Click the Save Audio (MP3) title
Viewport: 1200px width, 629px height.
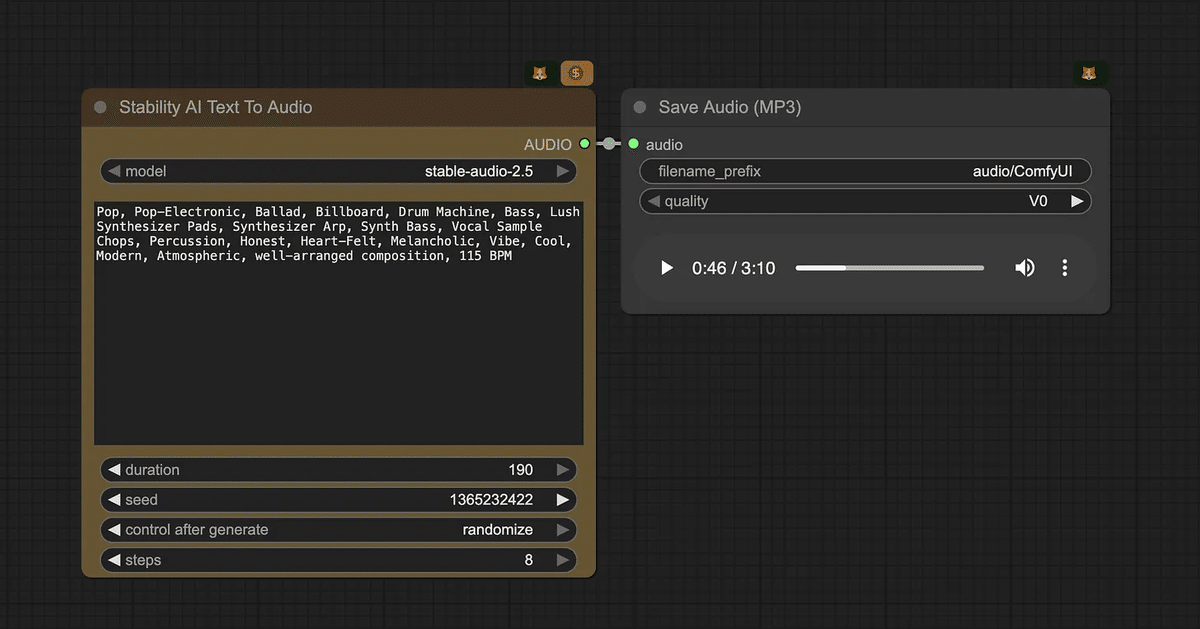[730, 107]
